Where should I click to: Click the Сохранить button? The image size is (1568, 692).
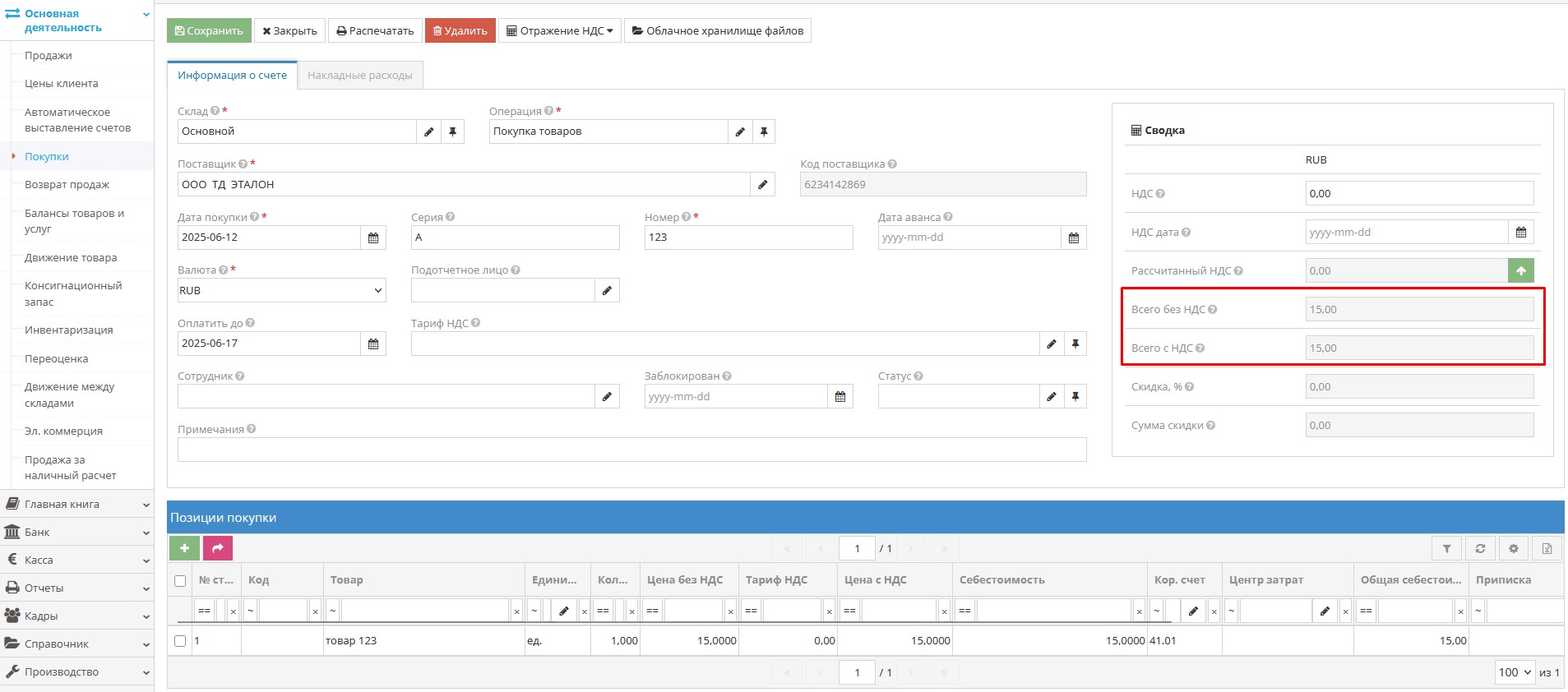tap(209, 31)
